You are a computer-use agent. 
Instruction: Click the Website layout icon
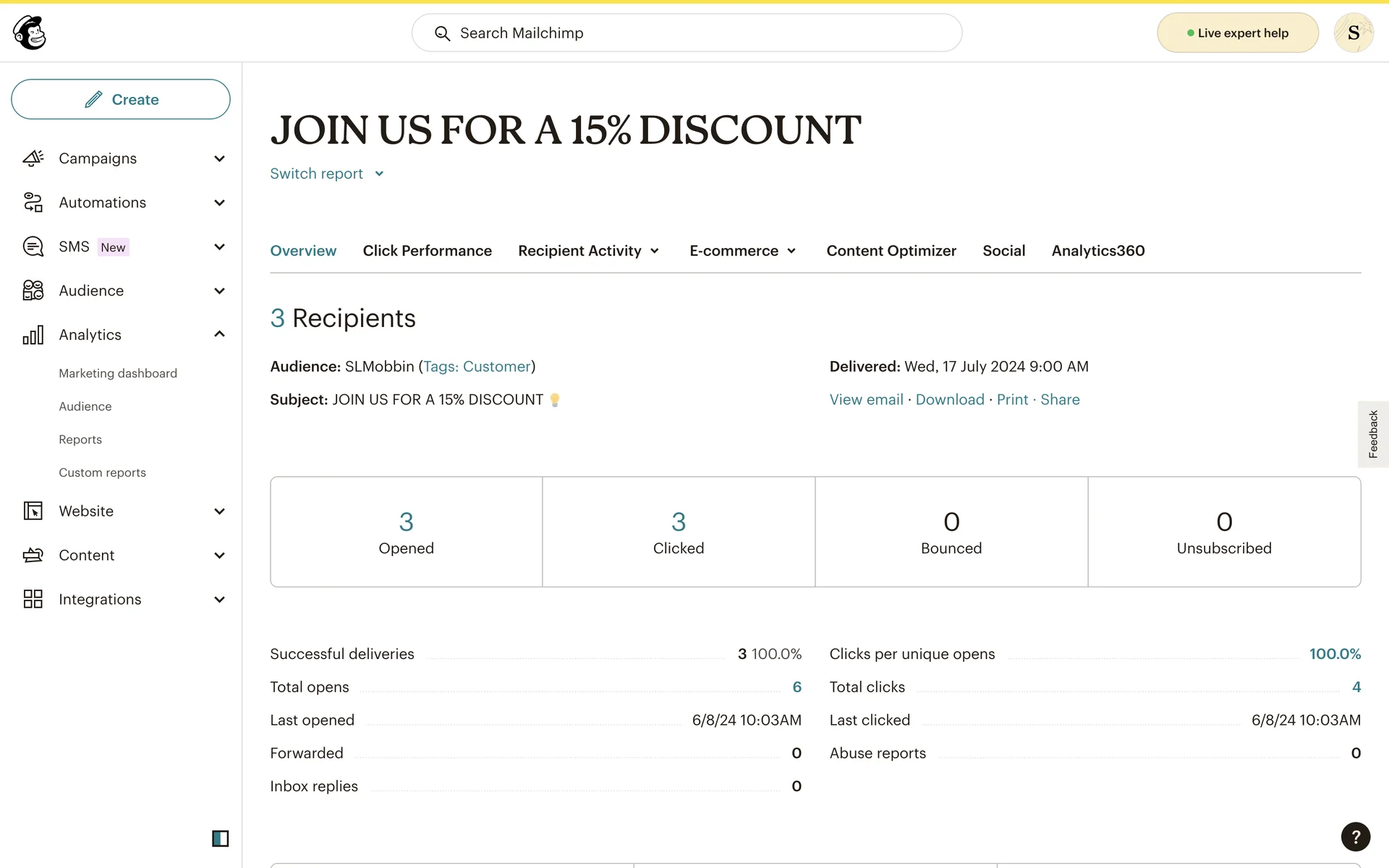(33, 511)
